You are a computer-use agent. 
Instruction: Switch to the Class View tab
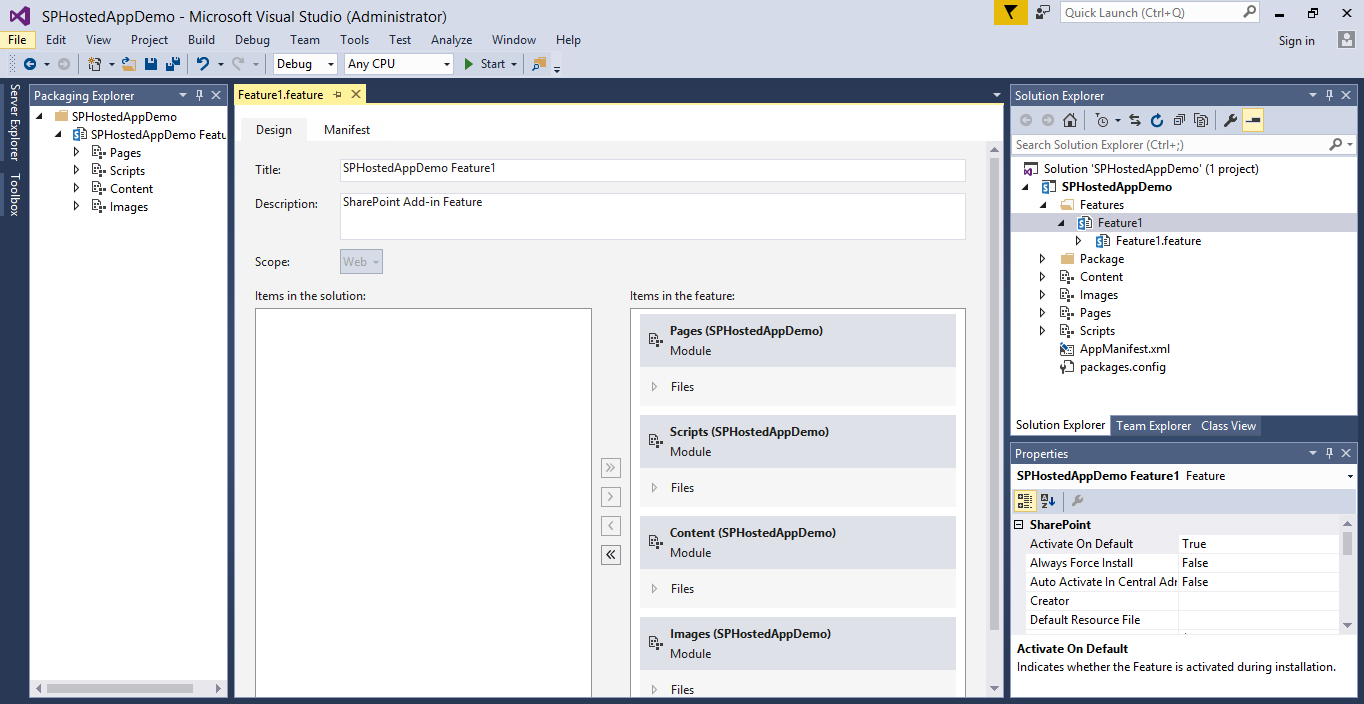tap(1228, 426)
